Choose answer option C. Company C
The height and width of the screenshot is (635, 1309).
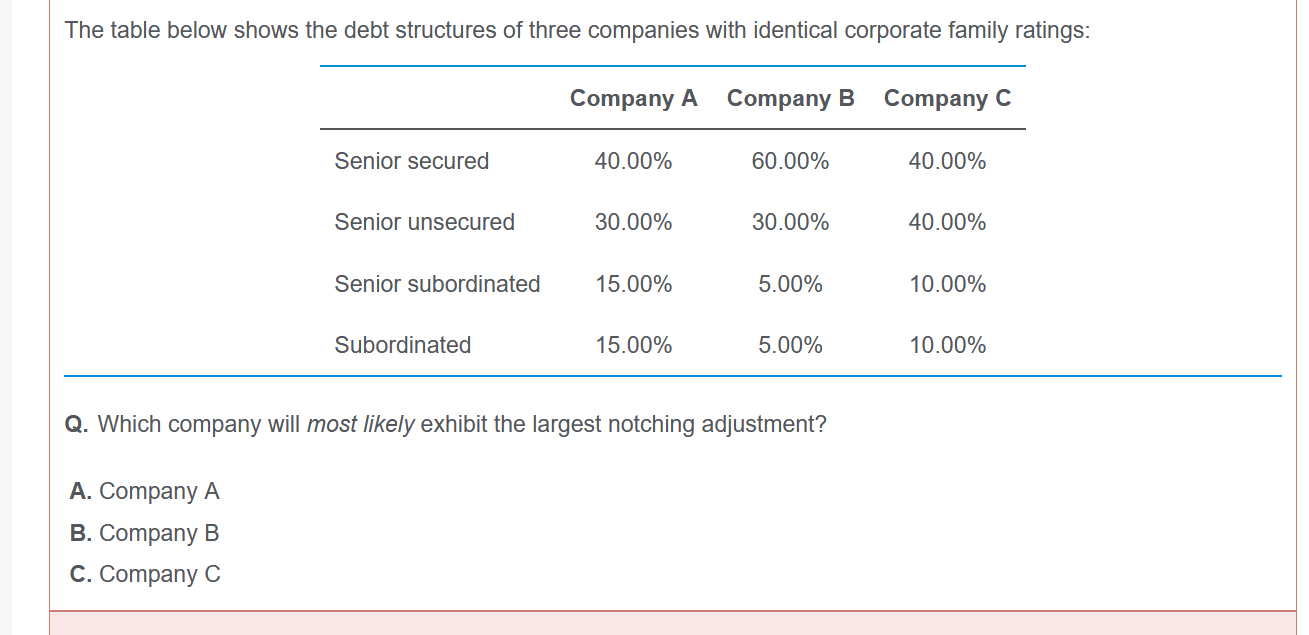pos(145,574)
